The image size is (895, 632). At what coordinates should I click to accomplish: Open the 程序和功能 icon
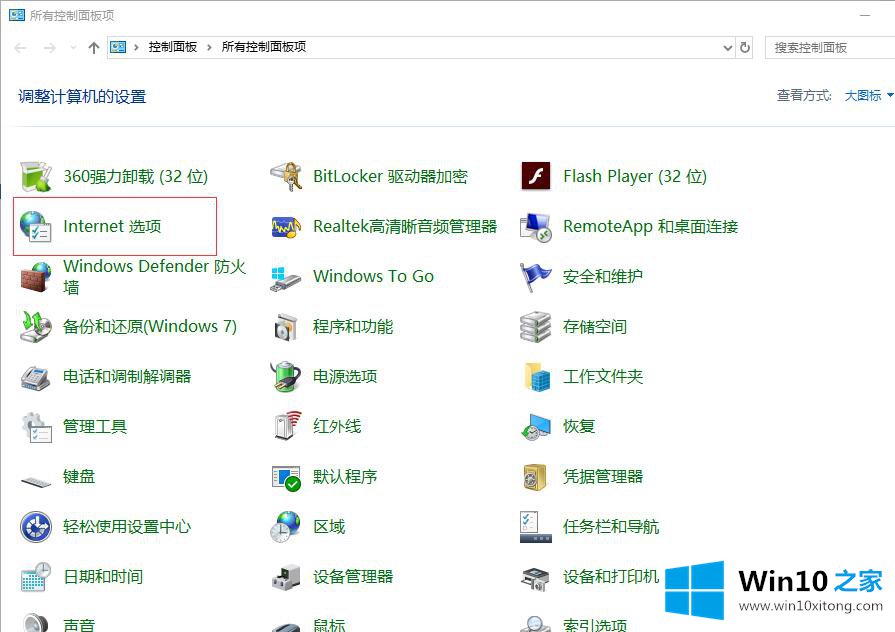286,327
